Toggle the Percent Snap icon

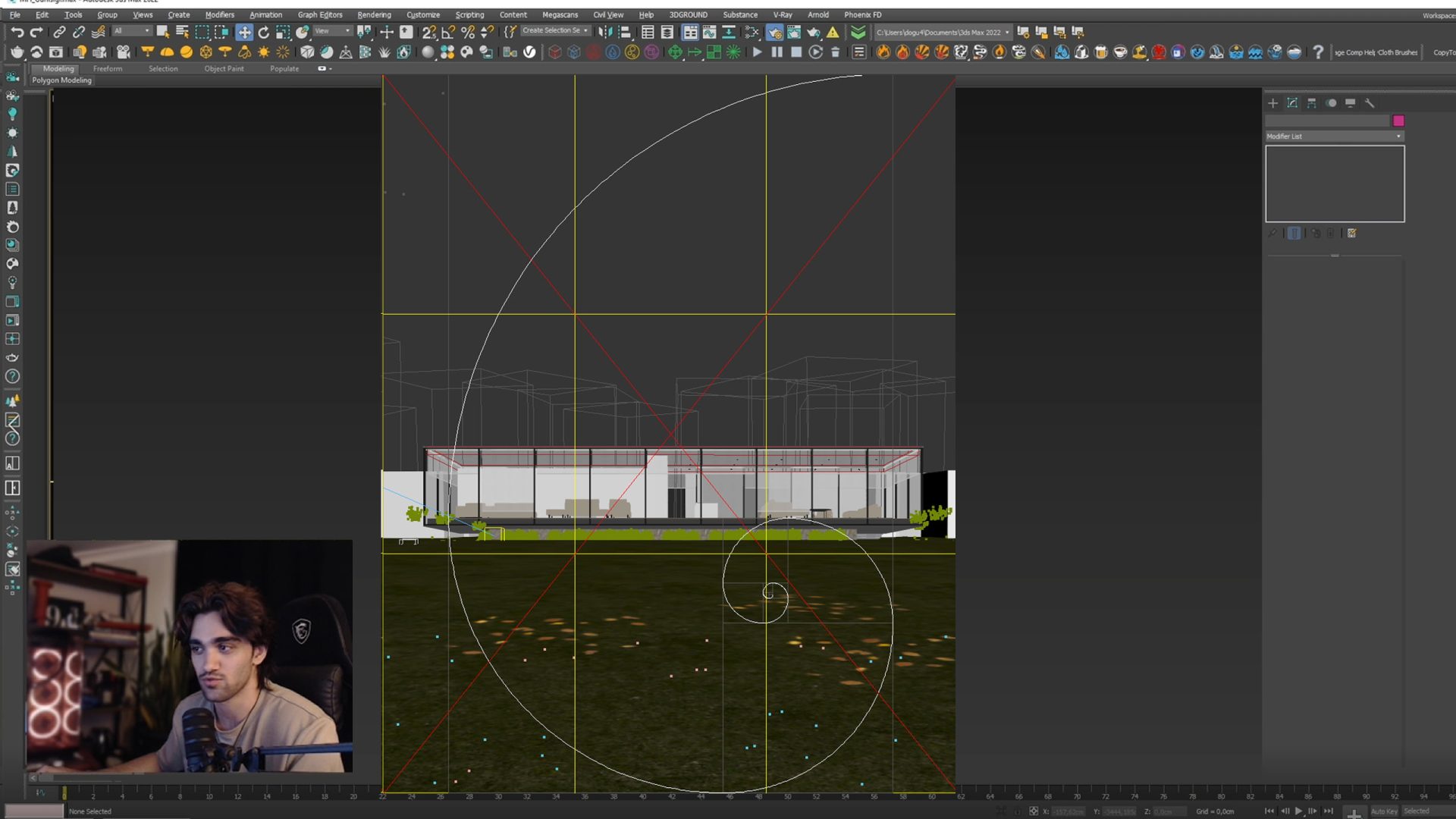point(468,32)
